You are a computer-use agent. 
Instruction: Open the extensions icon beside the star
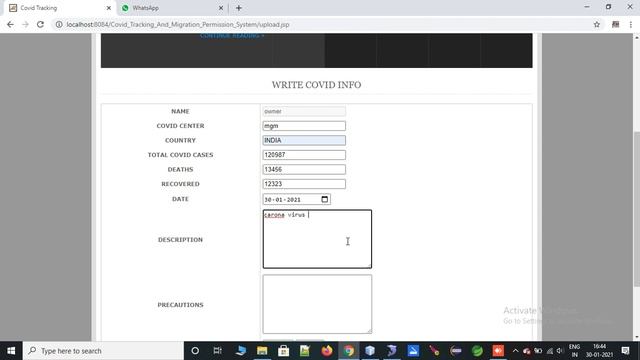pyautogui.click(x=616, y=24)
